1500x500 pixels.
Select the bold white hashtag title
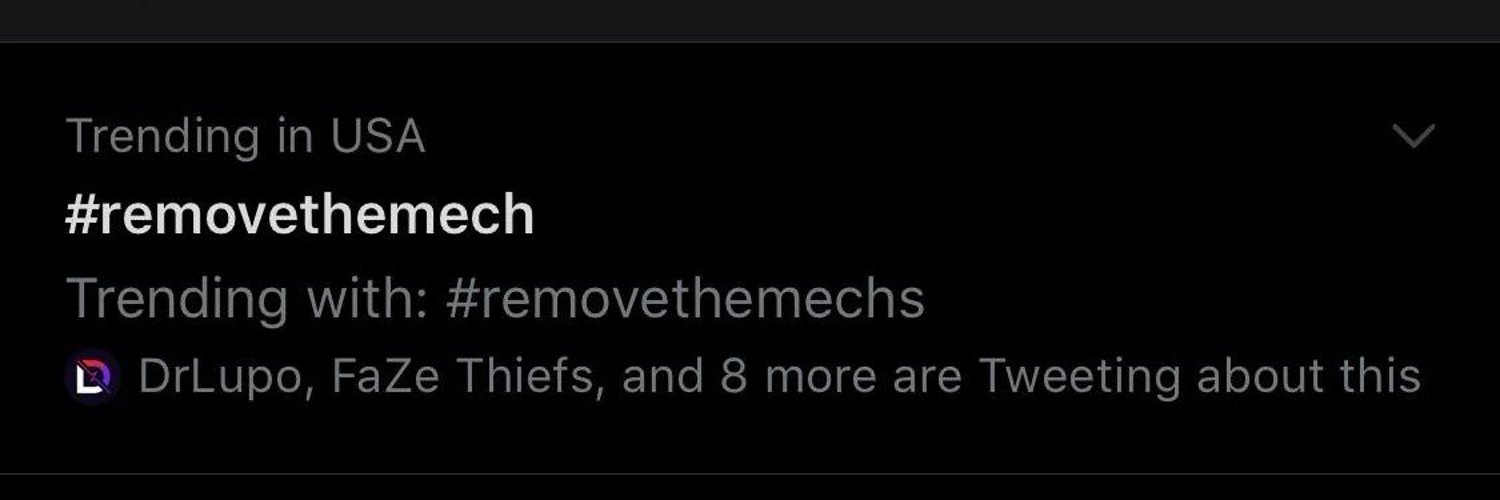pyautogui.click(x=300, y=215)
